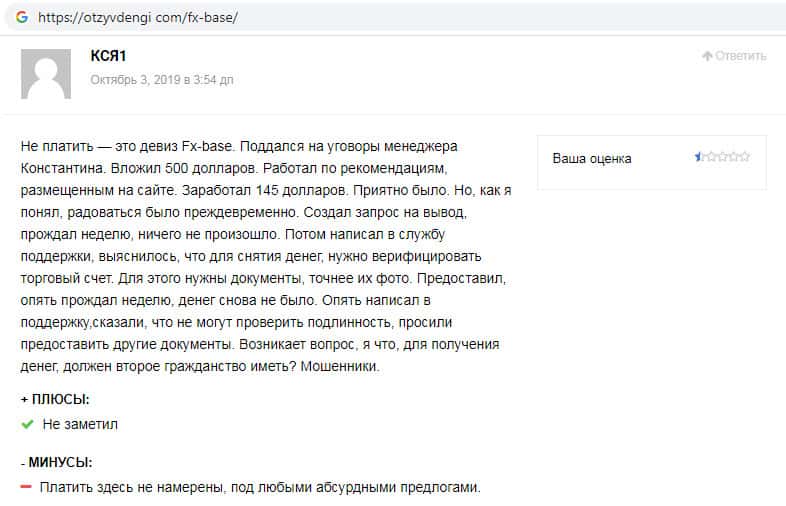
Task: Click the red minus icon under МИНУСЫ
Action: (26, 486)
